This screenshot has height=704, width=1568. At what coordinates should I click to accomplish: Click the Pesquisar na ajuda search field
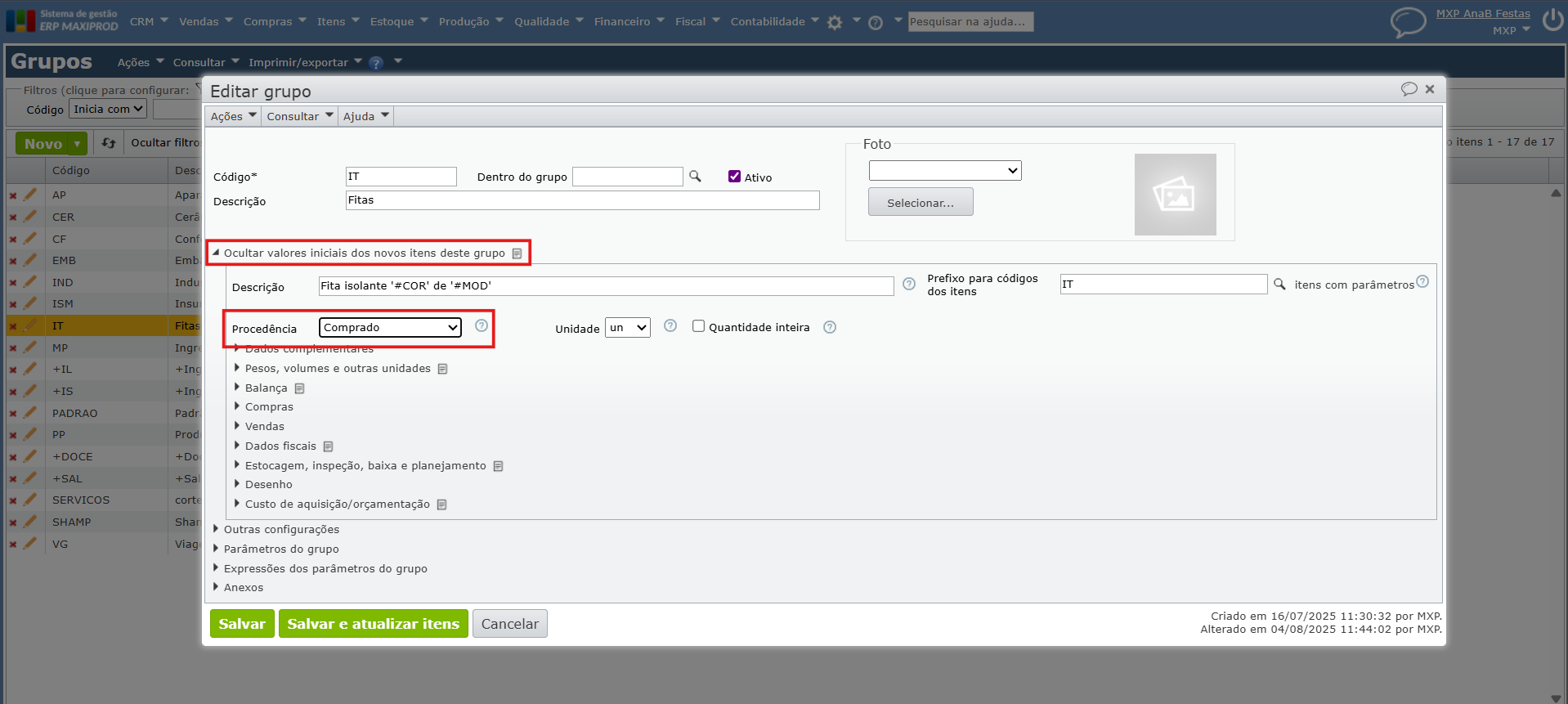(970, 22)
